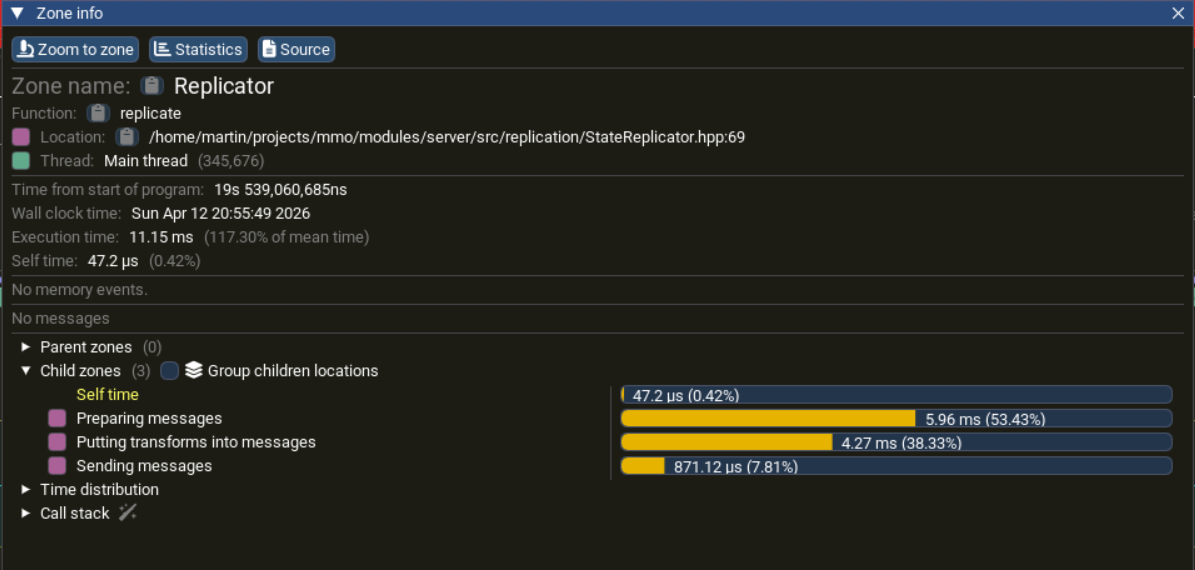Select the Preparing messages child zone

tap(149, 418)
